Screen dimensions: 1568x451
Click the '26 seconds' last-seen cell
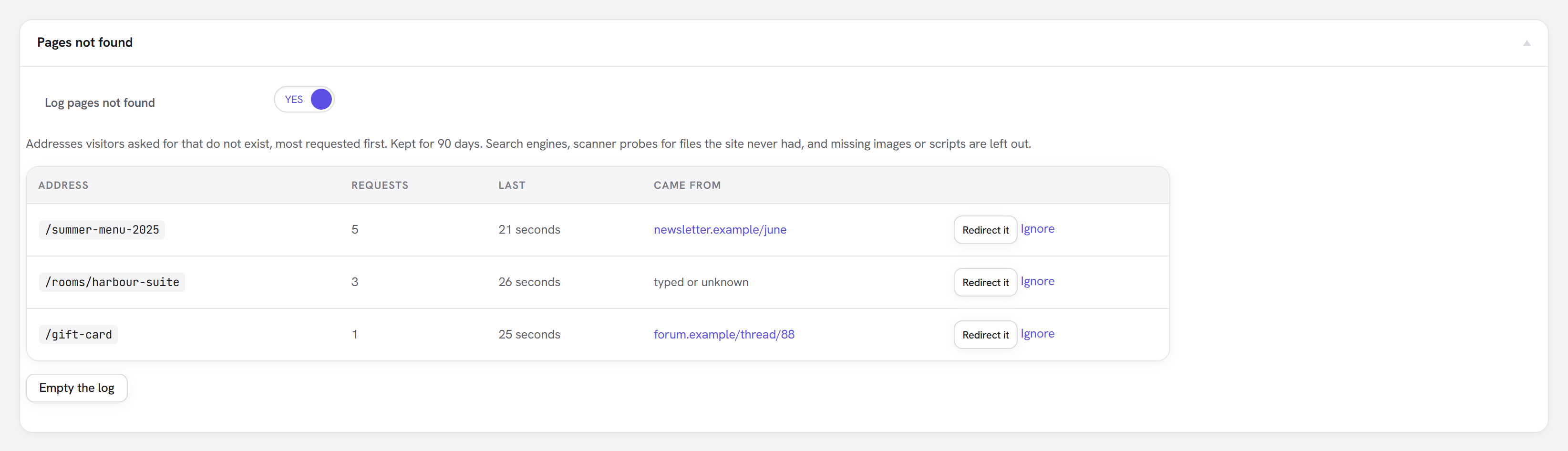529,282
